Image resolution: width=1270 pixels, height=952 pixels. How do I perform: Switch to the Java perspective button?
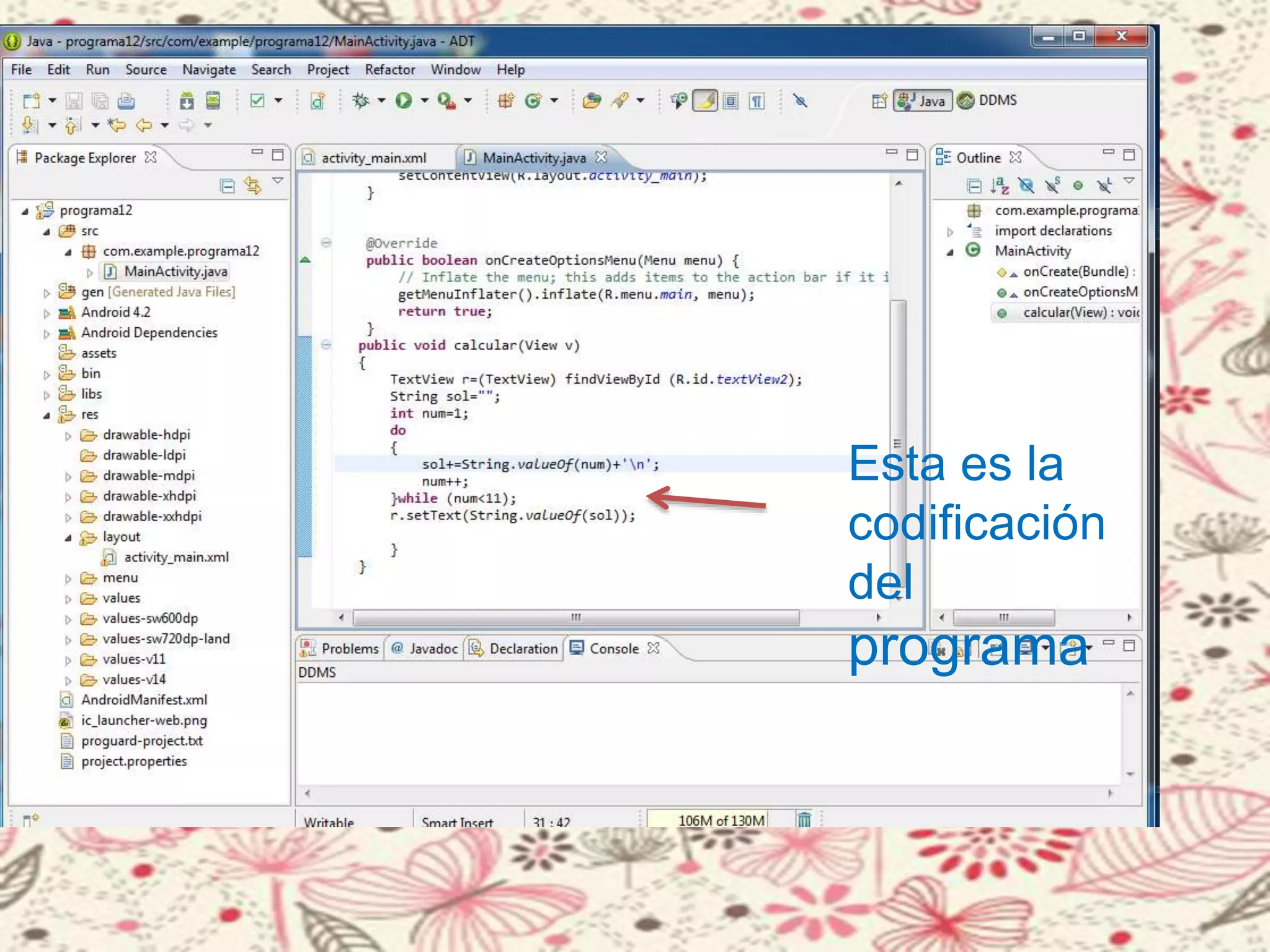(922, 100)
